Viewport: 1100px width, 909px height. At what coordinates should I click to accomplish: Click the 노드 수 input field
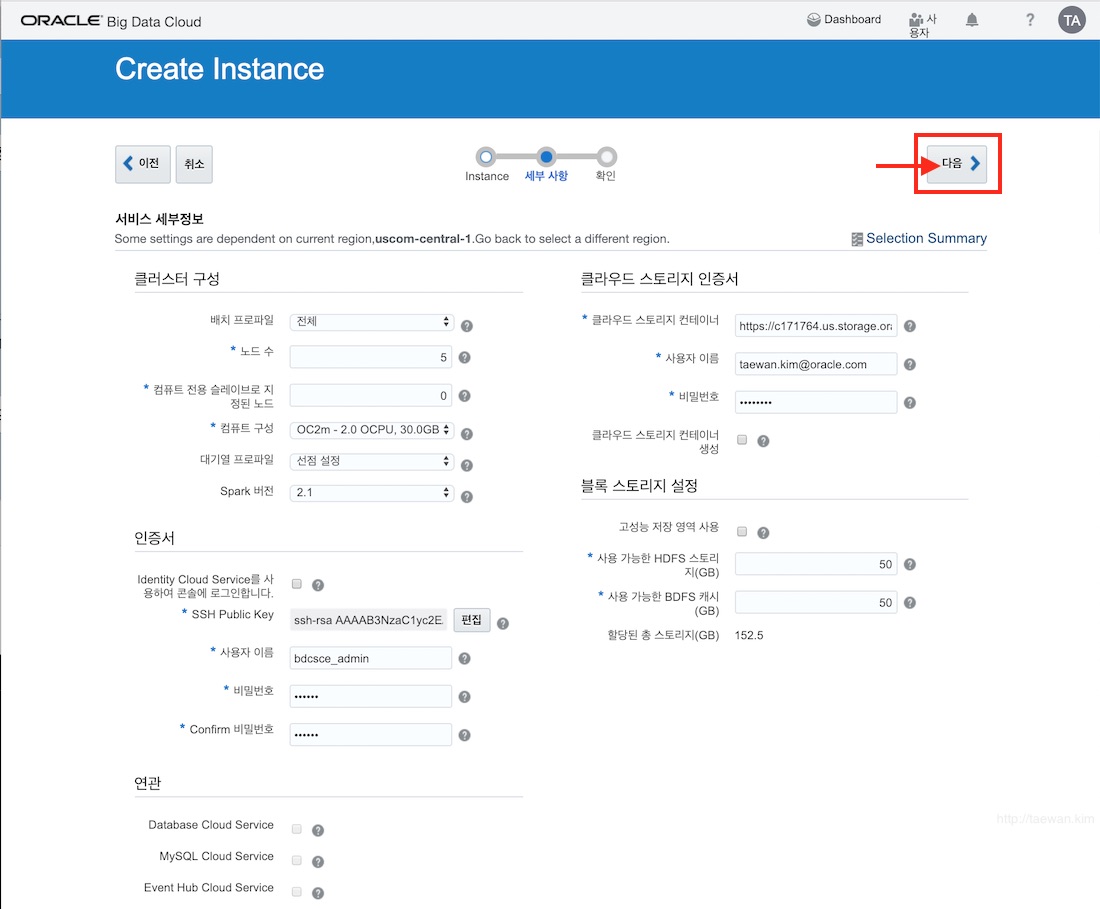click(x=370, y=357)
